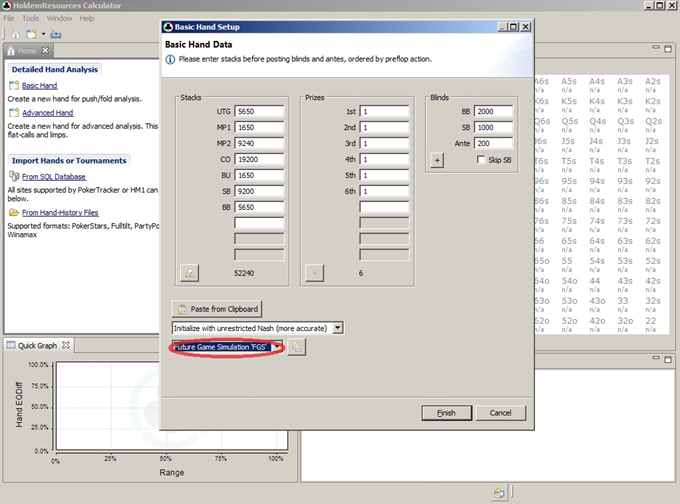Viewport: 680px width, 504px height.
Task: Click the 1st prize field
Action: pos(384,111)
